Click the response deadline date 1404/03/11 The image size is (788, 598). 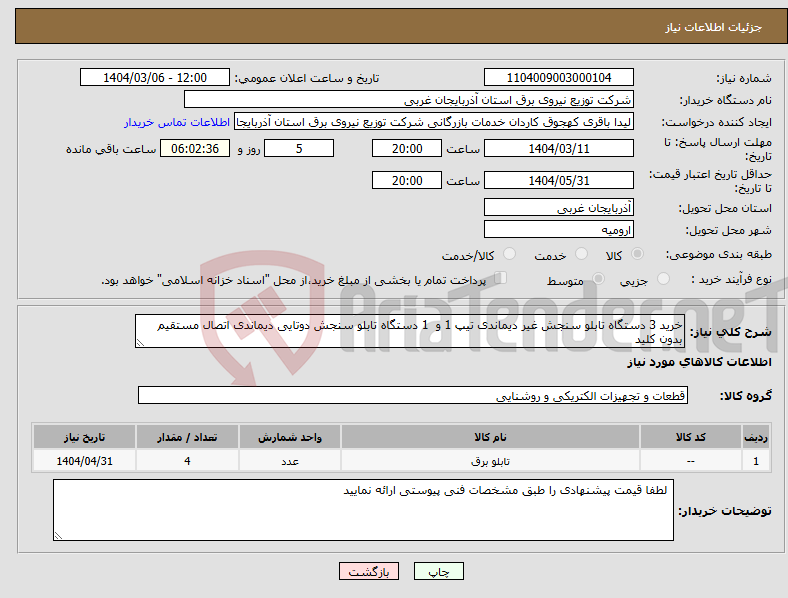pos(558,148)
